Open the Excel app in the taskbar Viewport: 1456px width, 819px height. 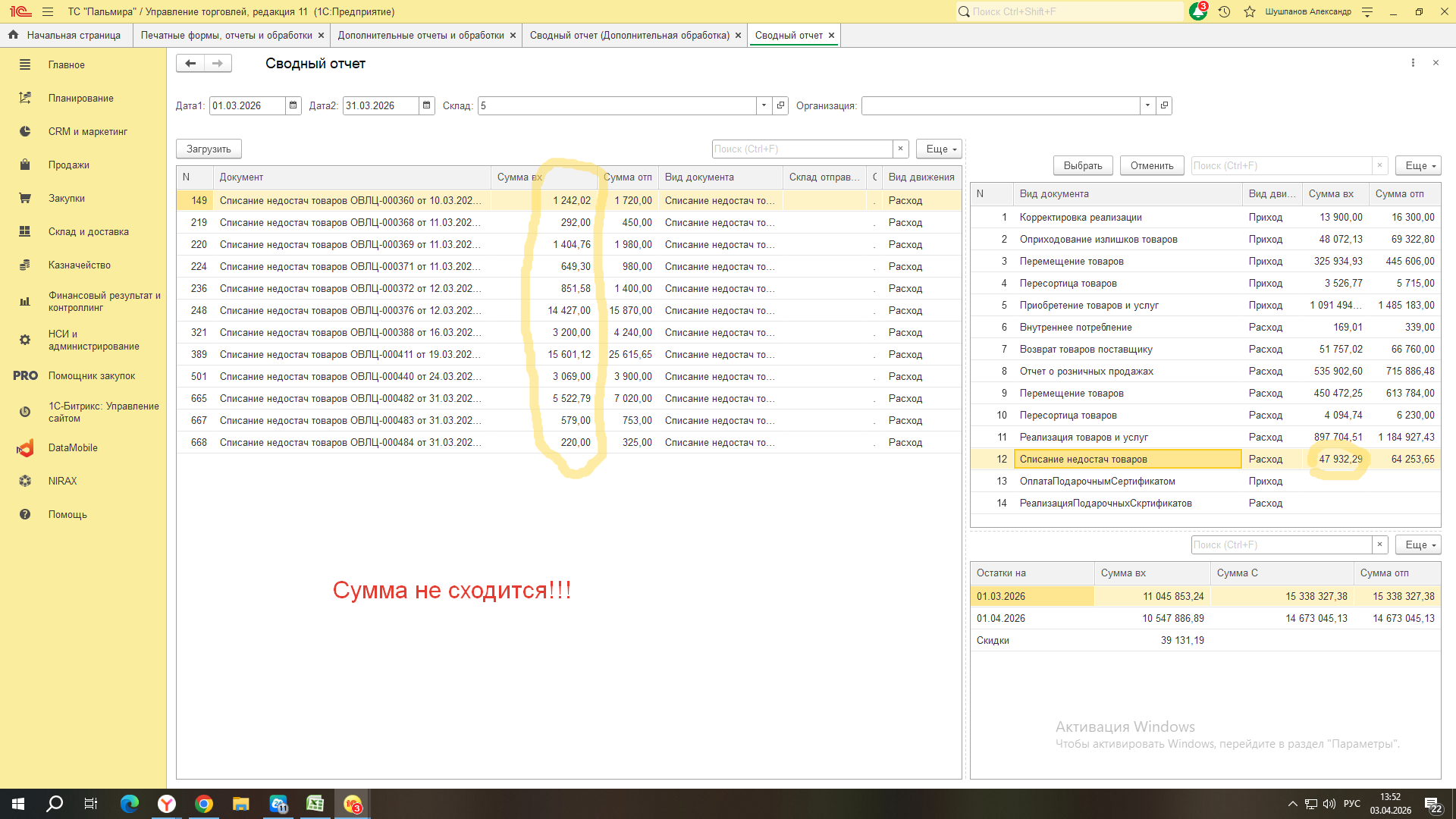click(315, 804)
